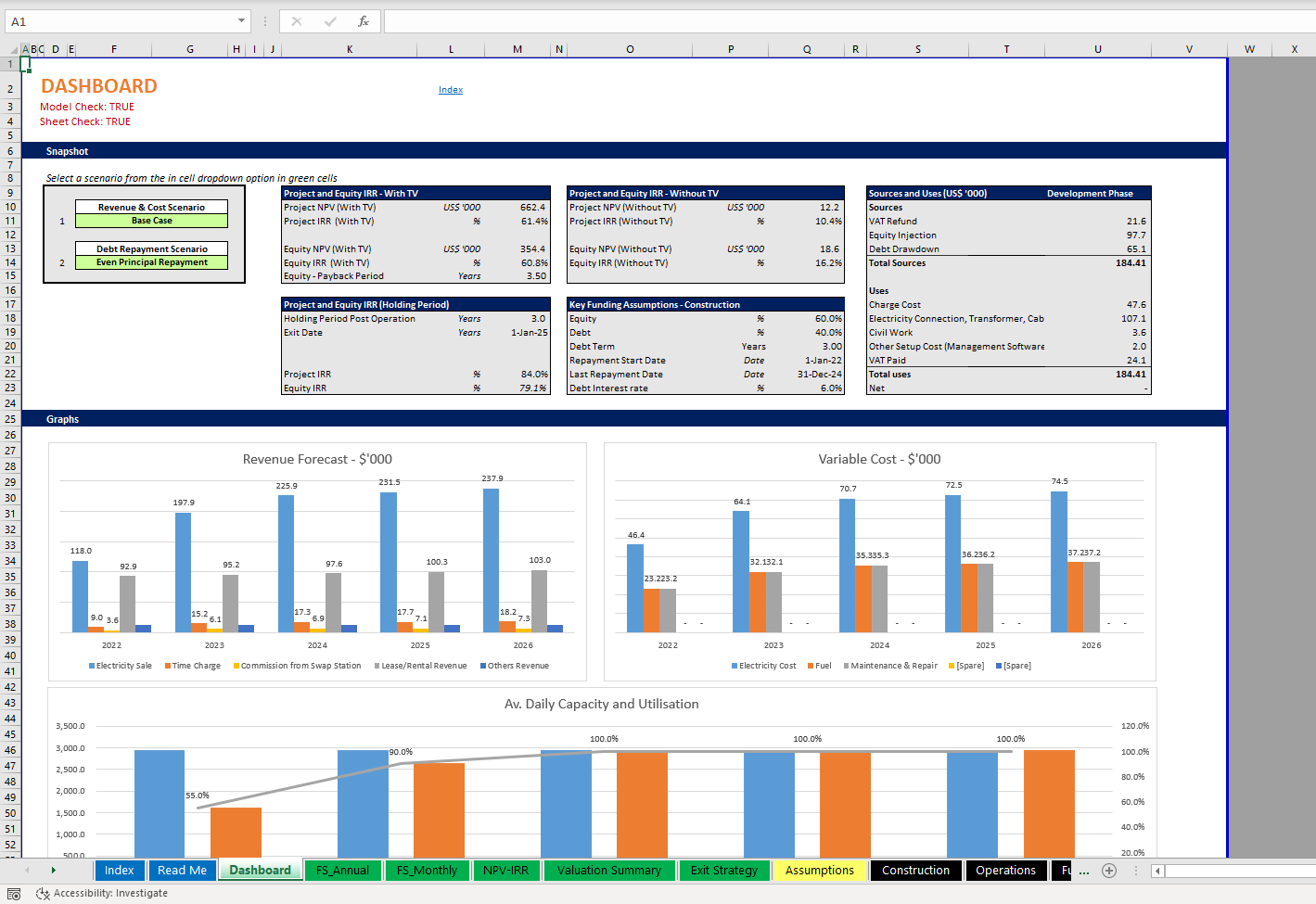
Task: Select Even Principal Repayment dropdown cell
Action: [x=151, y=262]
